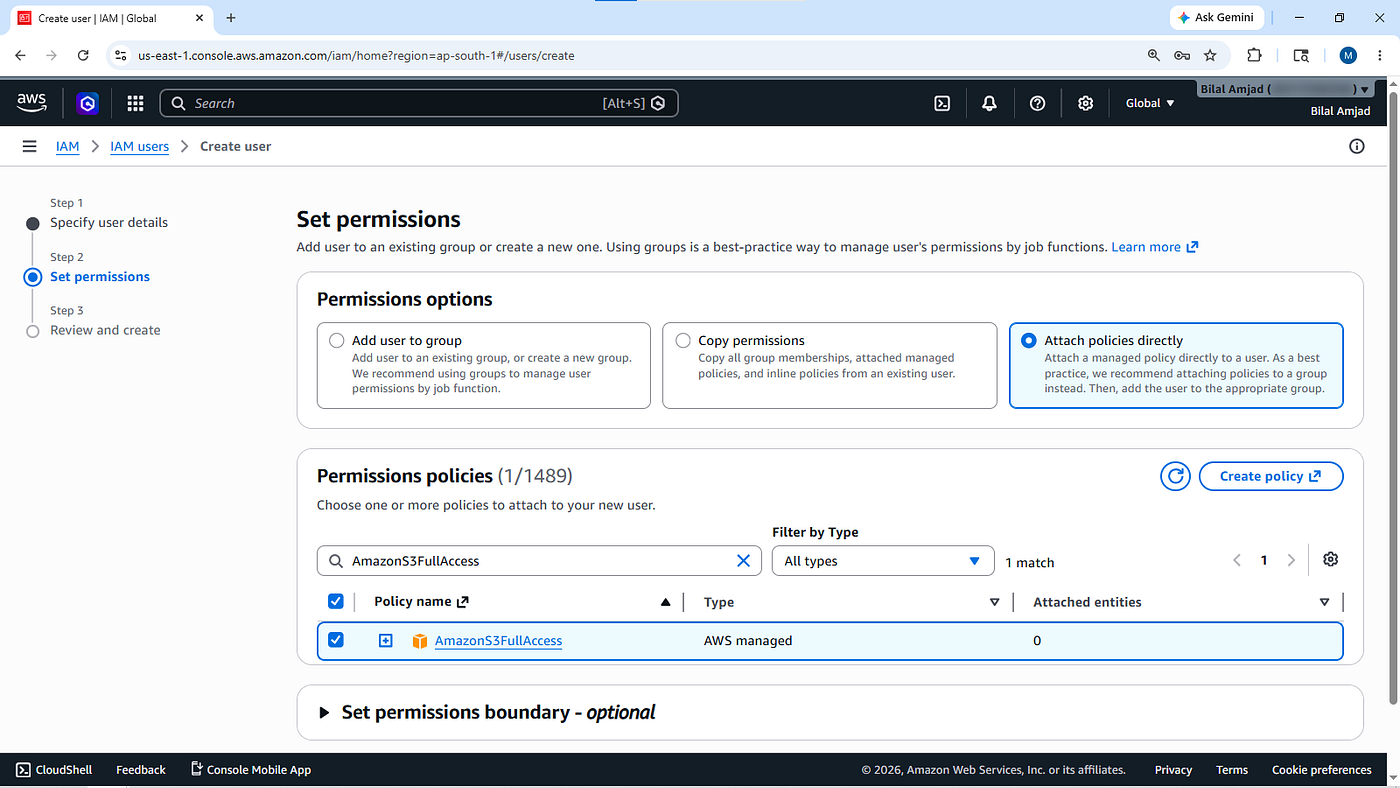Image resolution: width=1400 pixels, height=788 pixels.
Task: Expand AmazonS3FullAccess policy details plus icon
Action: coord(385,640)
